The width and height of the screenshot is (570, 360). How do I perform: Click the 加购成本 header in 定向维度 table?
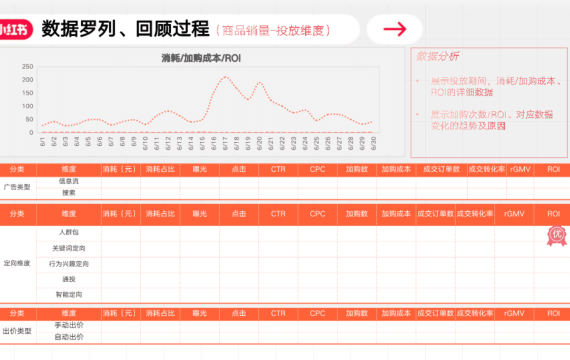coord(396,214)
